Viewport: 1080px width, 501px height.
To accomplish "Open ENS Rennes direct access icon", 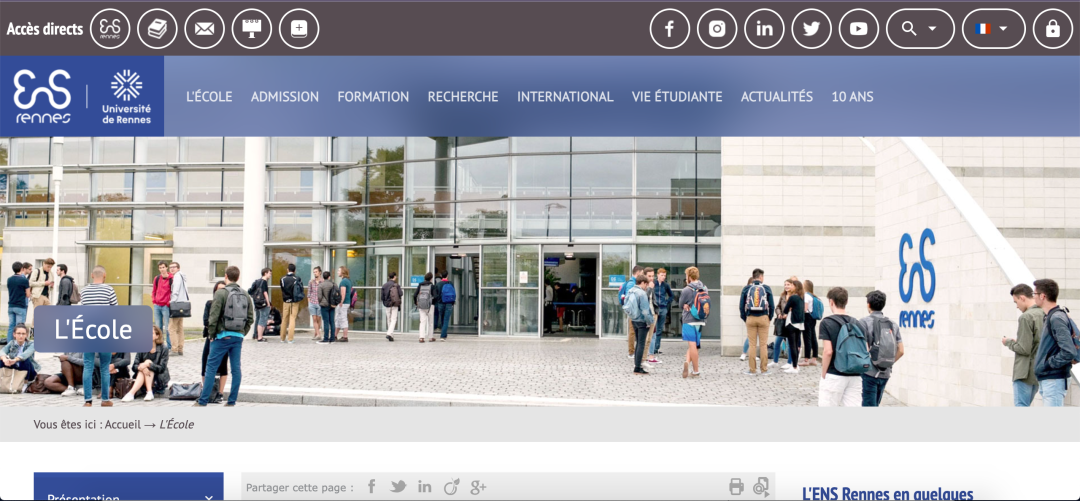I will click(x=110, y=29).
